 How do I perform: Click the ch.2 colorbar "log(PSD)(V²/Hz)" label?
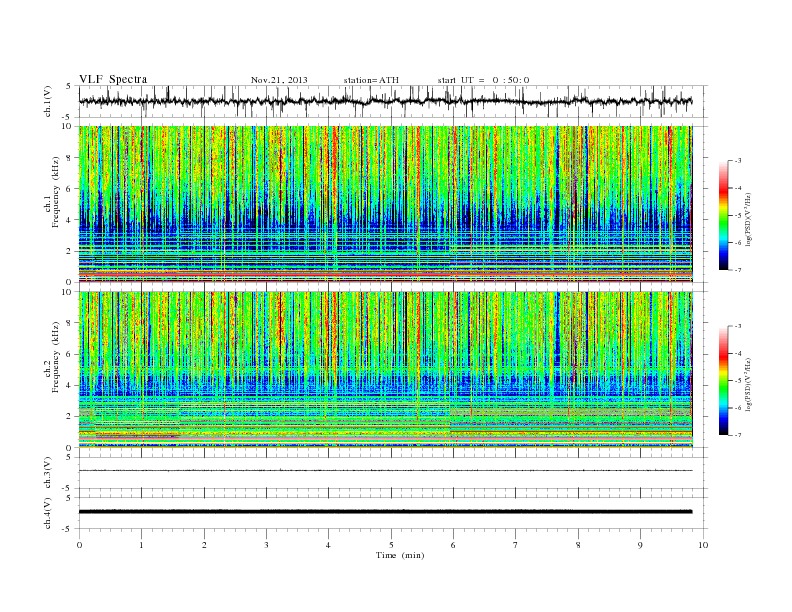coord(748,384)
